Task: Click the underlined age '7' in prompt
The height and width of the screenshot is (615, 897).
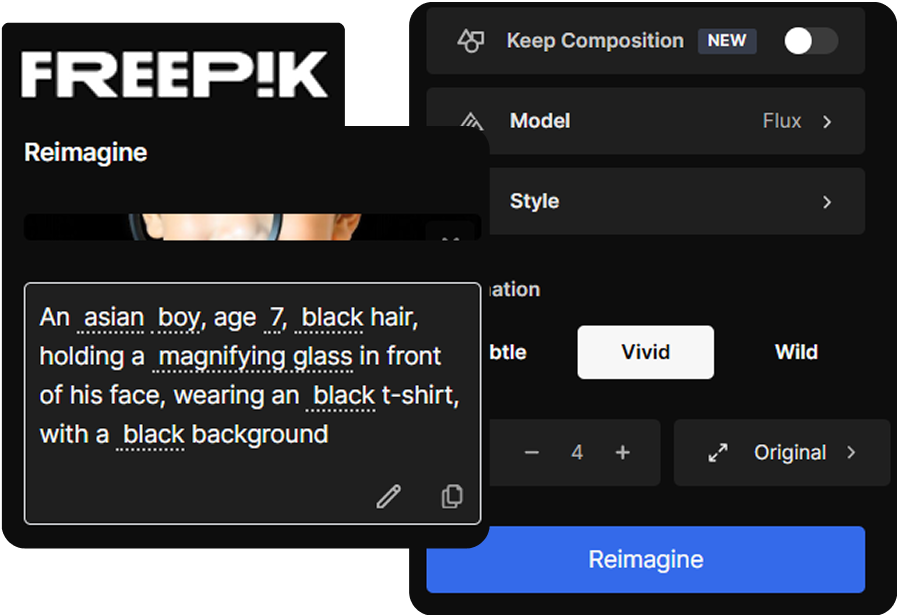Action: pos(276,318)
